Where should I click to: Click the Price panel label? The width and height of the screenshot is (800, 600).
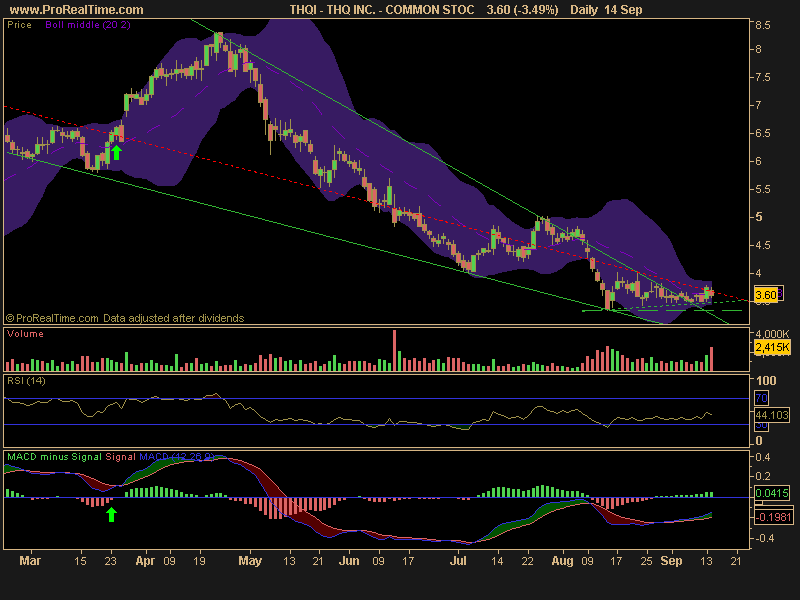[x=19, y=24]
